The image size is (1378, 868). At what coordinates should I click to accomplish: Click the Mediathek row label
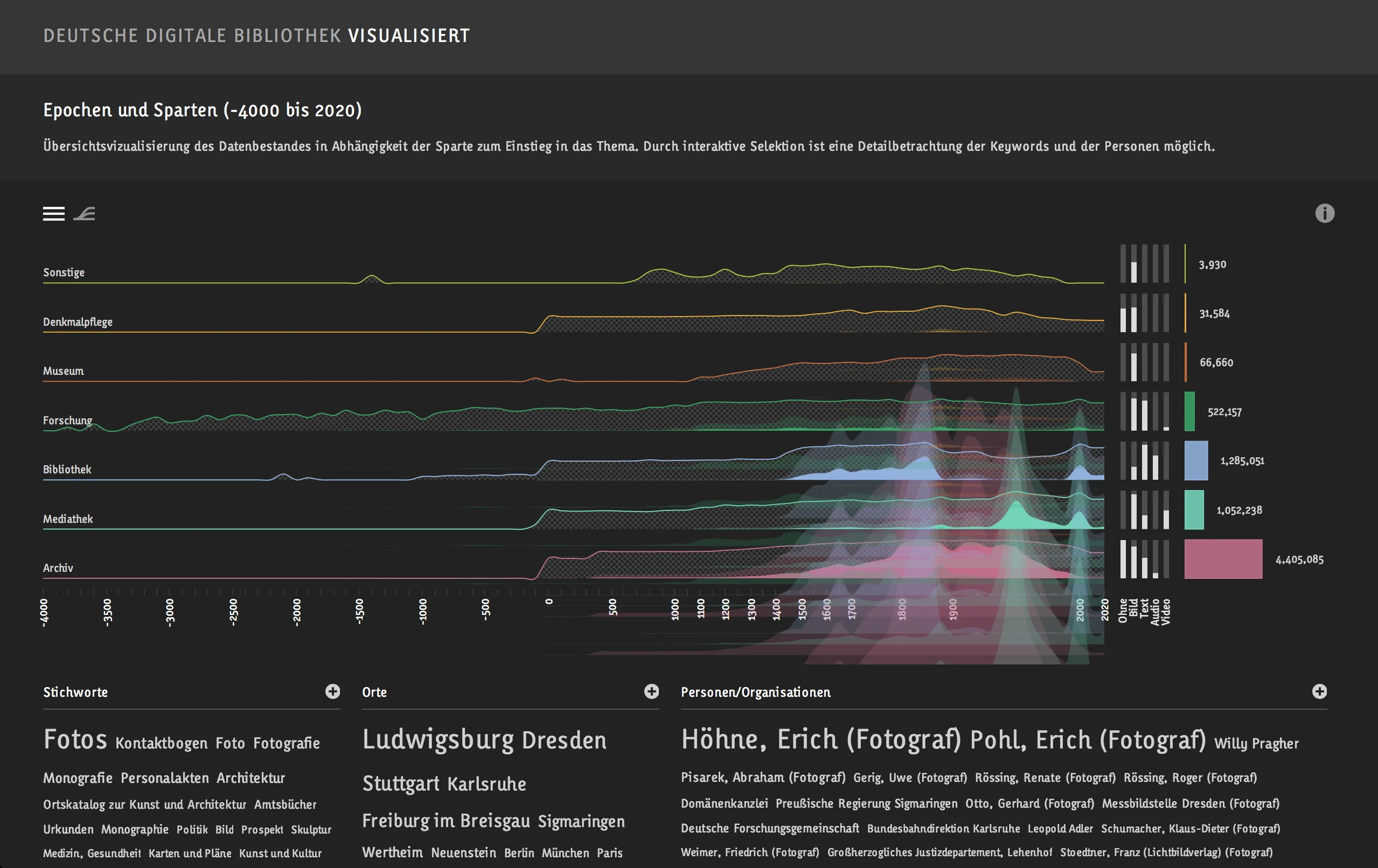(x=67, y=519)
